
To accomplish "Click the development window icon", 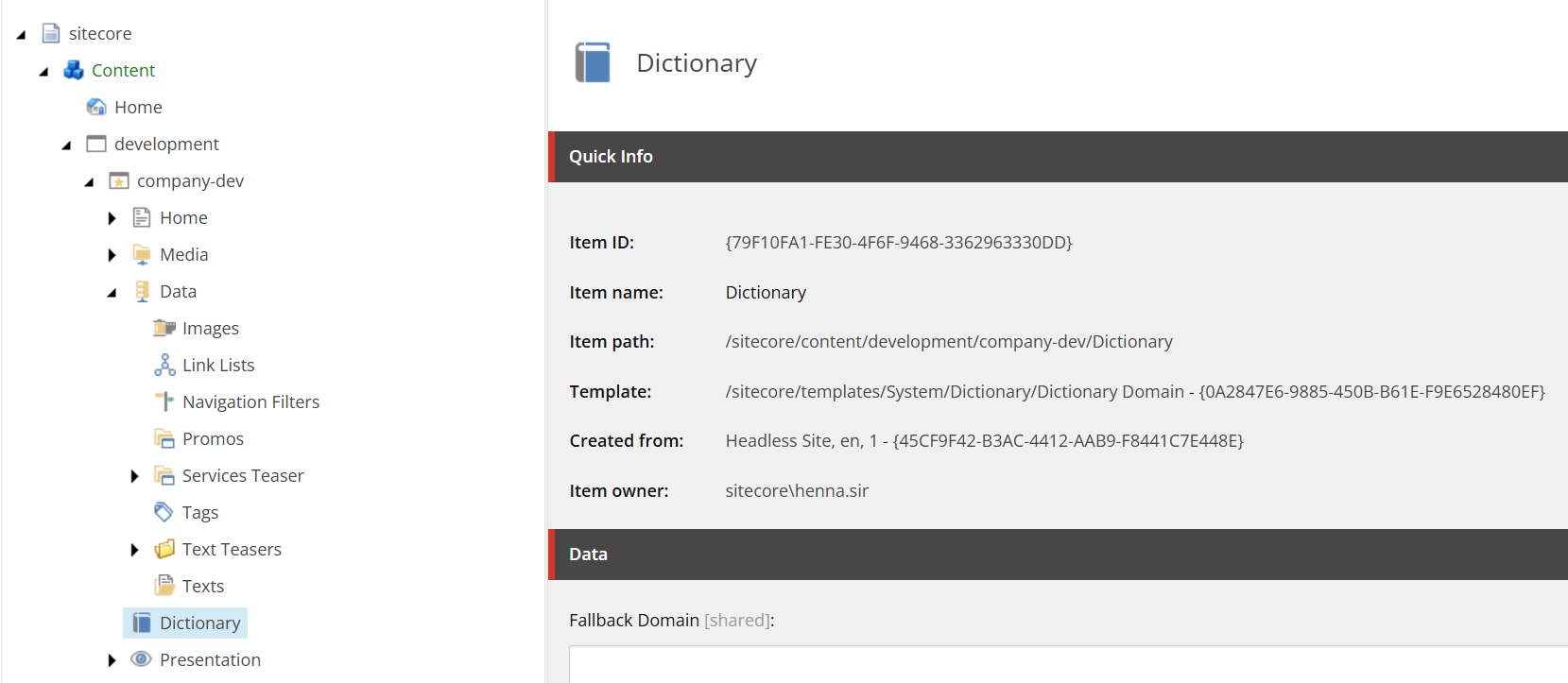I will (x=96, y=144).
